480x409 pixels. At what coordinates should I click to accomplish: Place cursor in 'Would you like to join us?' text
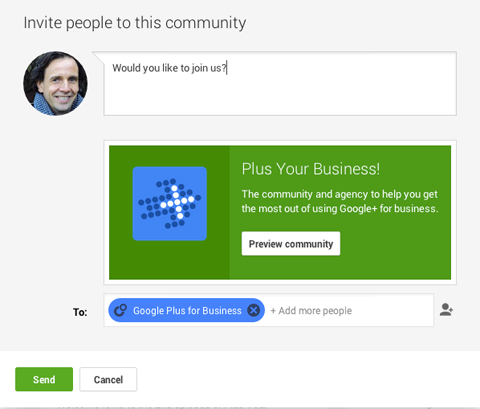(169, 68)
